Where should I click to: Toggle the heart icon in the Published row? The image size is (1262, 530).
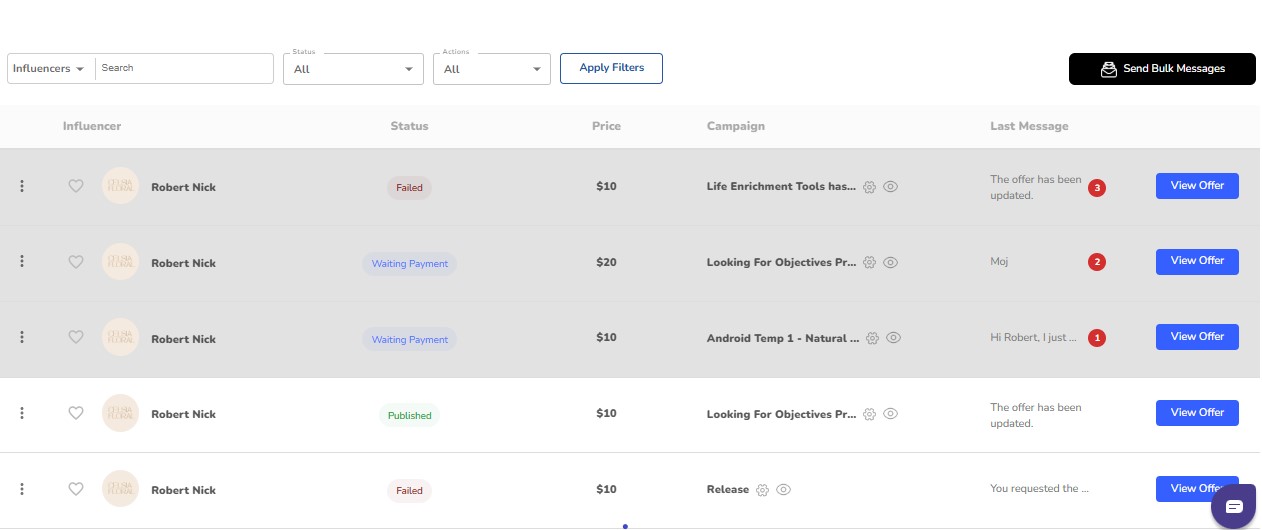76,413
